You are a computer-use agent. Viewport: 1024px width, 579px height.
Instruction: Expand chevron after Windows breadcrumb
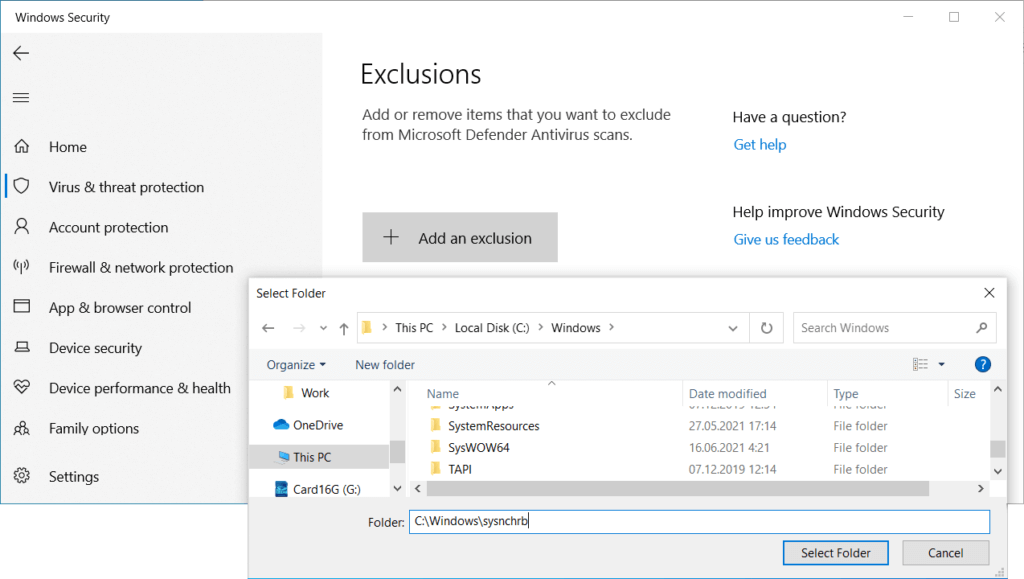click(611, 328)
